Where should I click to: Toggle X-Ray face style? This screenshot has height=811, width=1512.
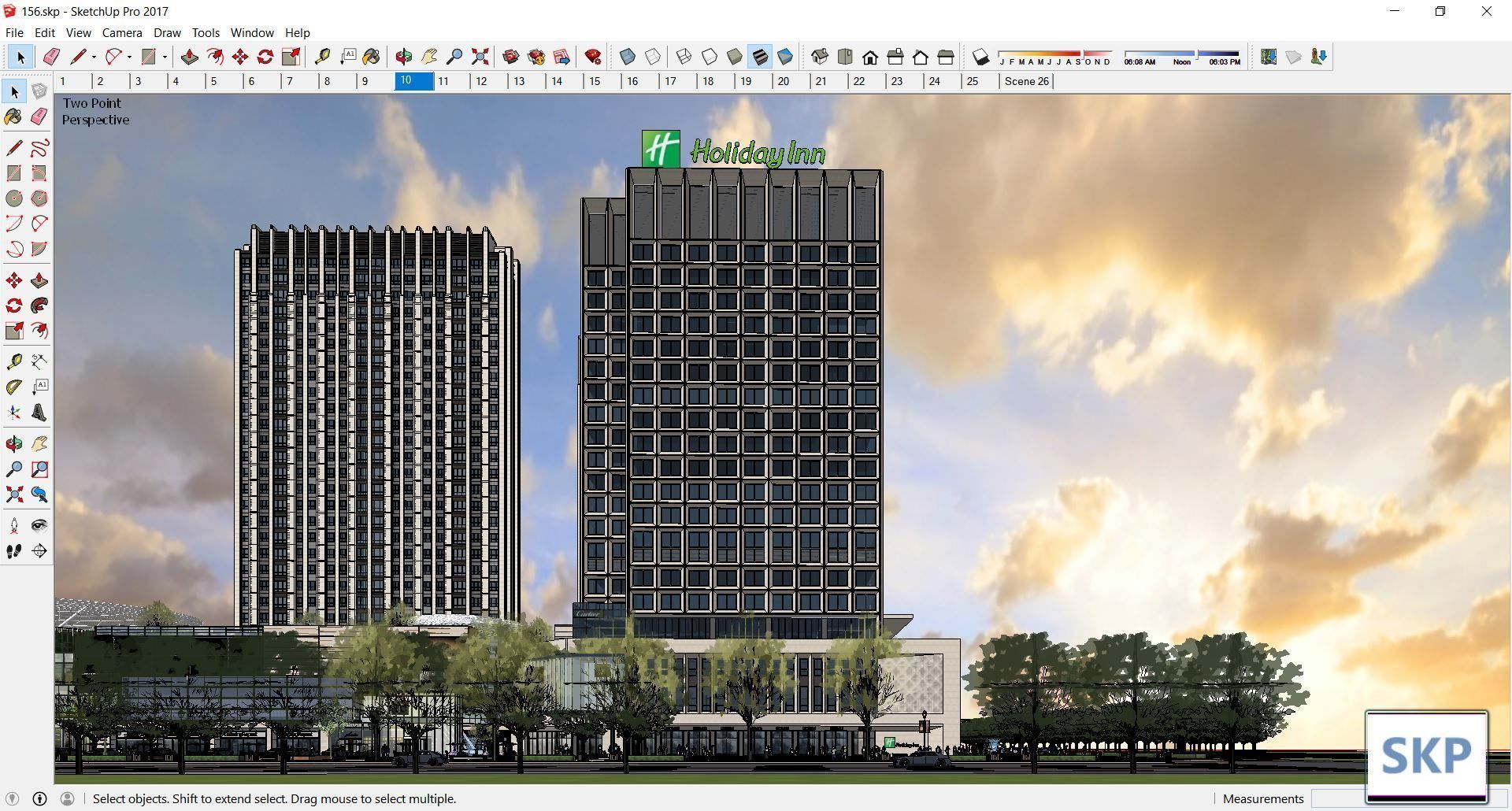[x=628, y=57]
